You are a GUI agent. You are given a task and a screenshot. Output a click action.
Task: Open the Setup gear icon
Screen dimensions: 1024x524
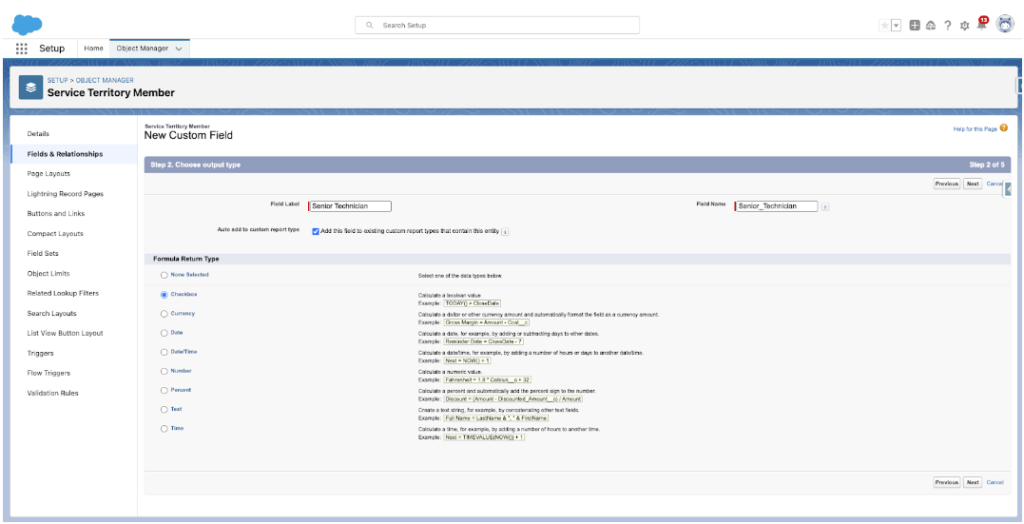coord(965,26)
